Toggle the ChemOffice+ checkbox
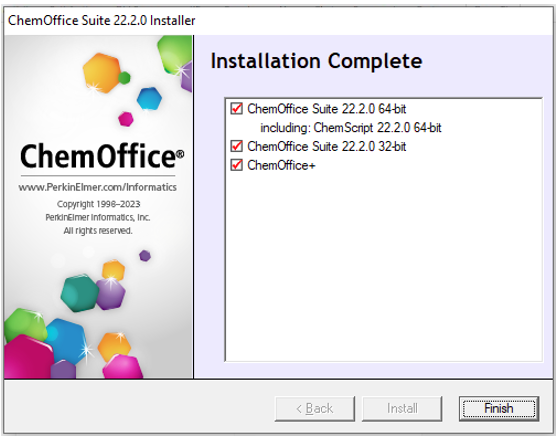Screen dimensions: 556x438 point(237,165)
